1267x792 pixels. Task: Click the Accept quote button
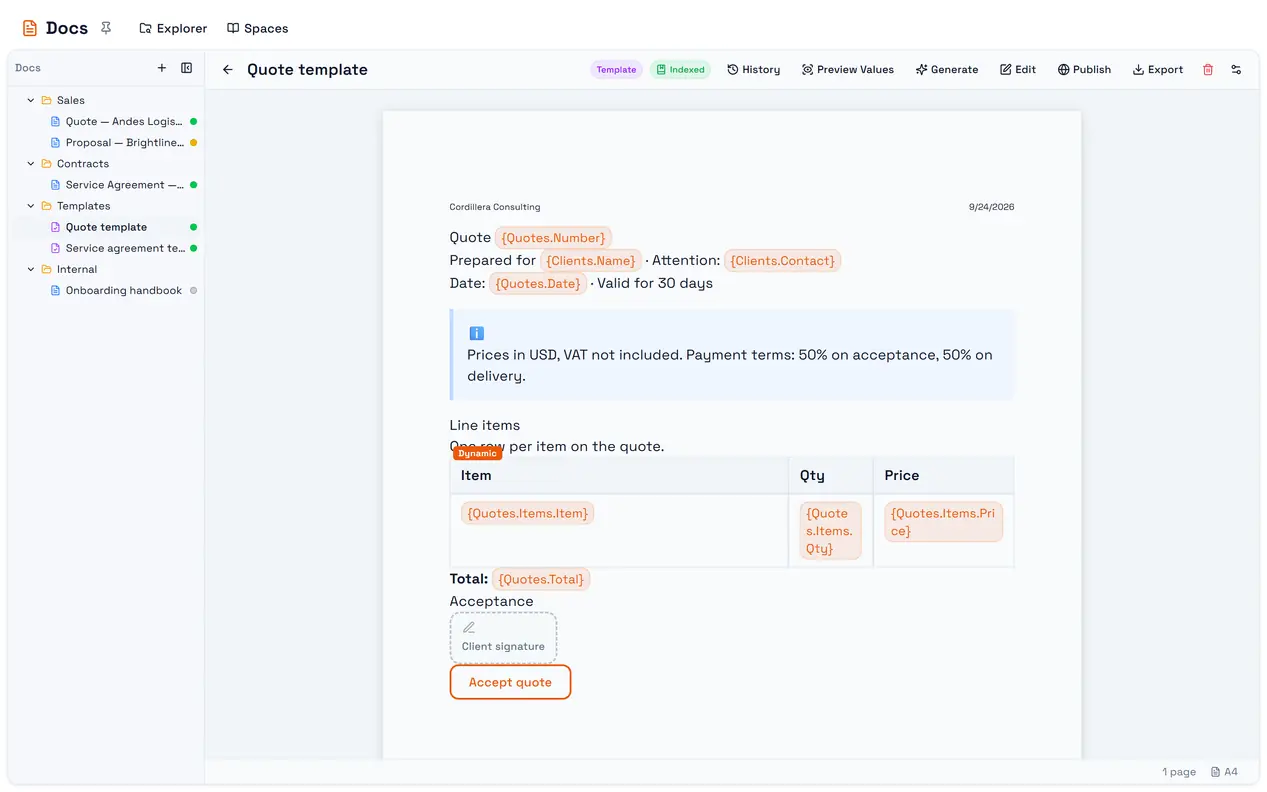(x=510, y=682)
